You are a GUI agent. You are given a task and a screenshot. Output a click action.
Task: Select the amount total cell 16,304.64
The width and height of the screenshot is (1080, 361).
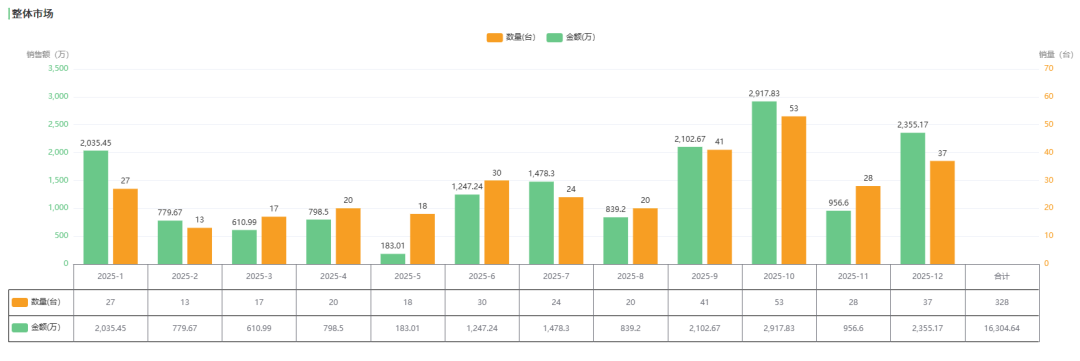(x=1002, y=329)
